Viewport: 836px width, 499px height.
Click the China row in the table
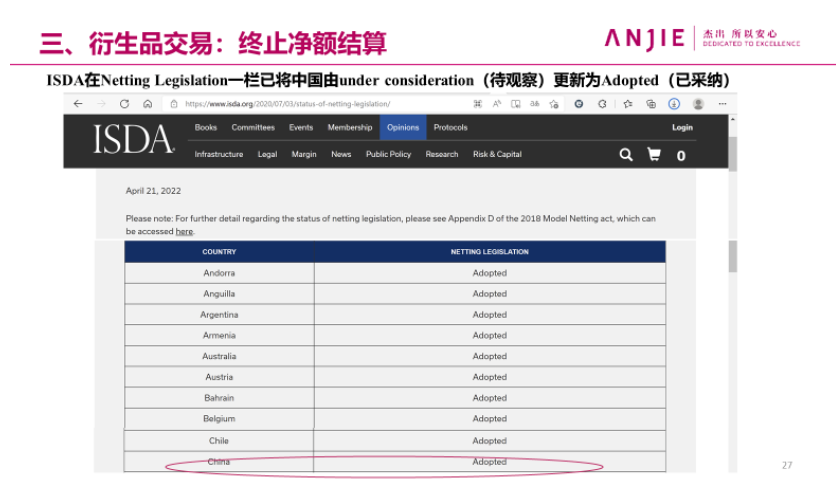tap(394, 462)
